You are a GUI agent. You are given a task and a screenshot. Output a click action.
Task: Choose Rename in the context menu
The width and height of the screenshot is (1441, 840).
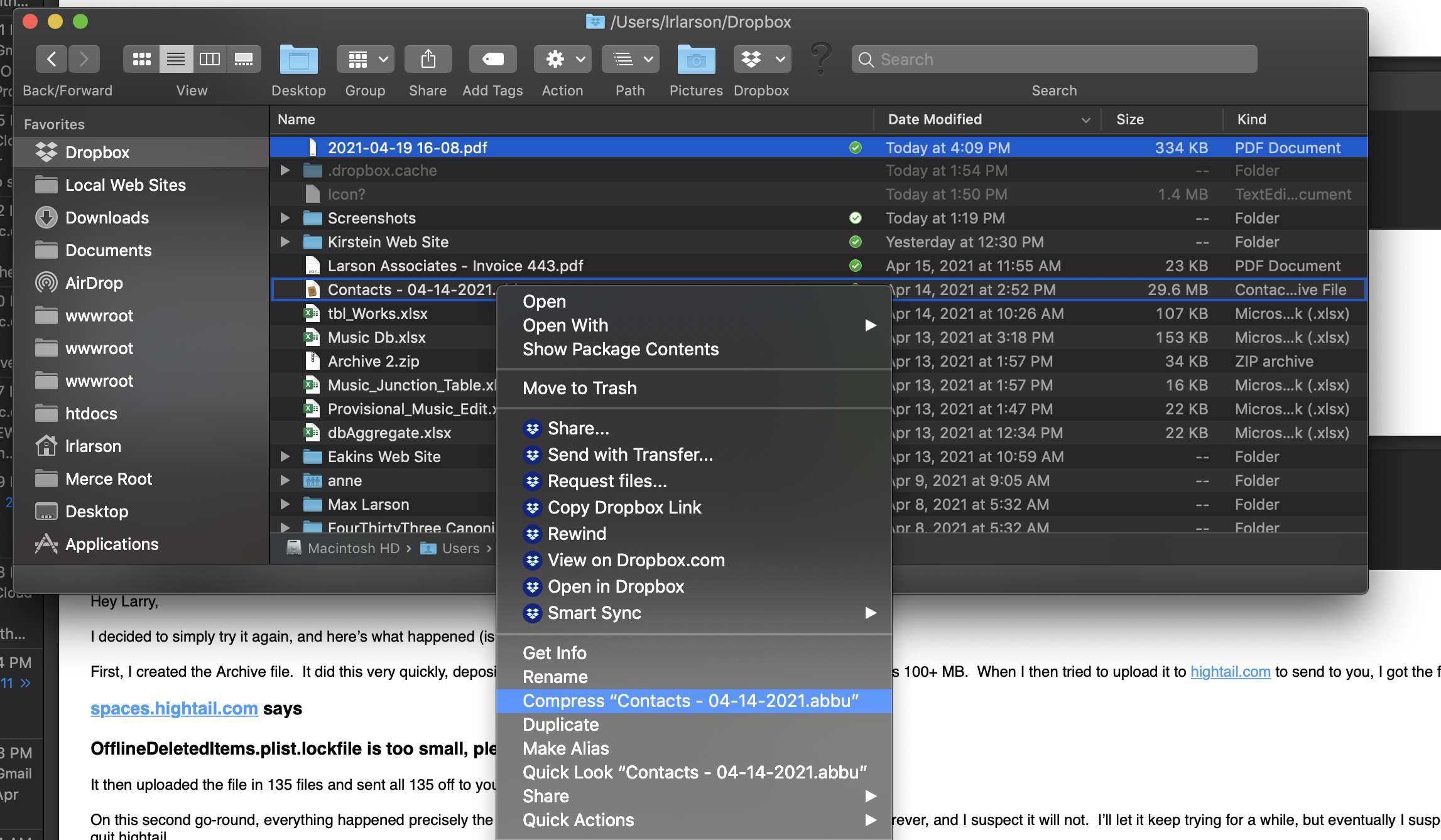(694, 677)
